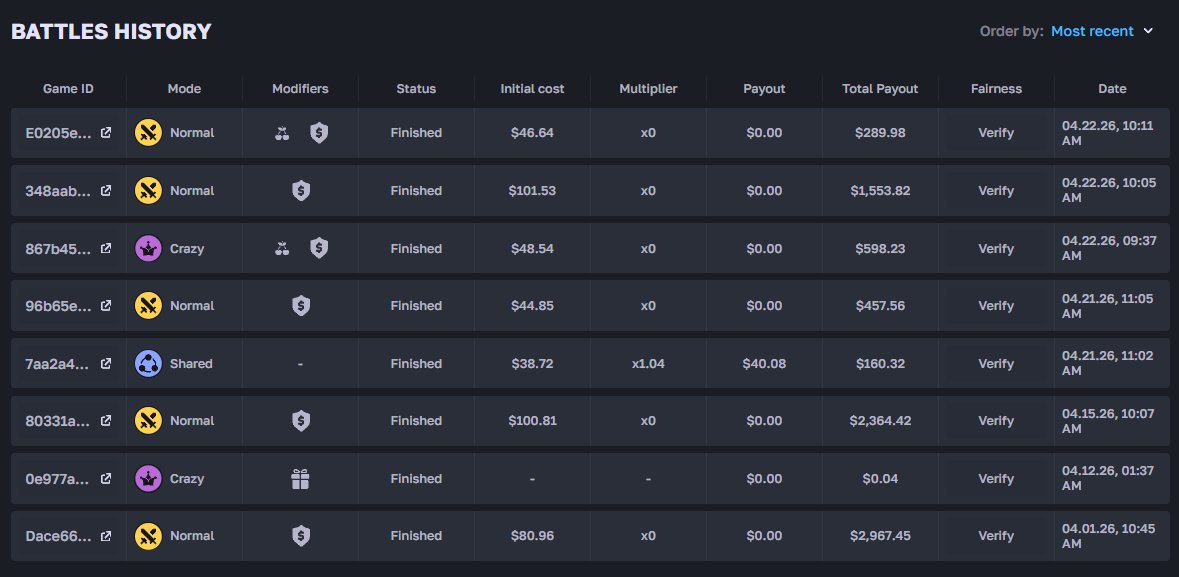
Task: Click the cherry modifier icon in E0205e row
Action: (x=282, y=133)
